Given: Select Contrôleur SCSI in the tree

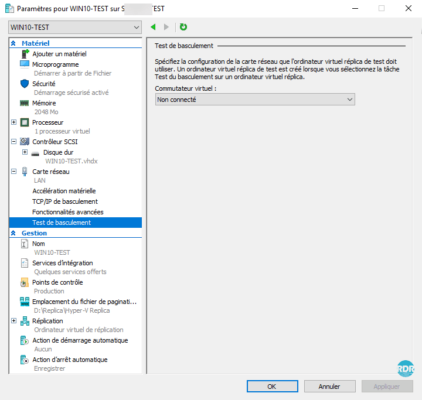Looking at the screenshot, I should point(55,142).
